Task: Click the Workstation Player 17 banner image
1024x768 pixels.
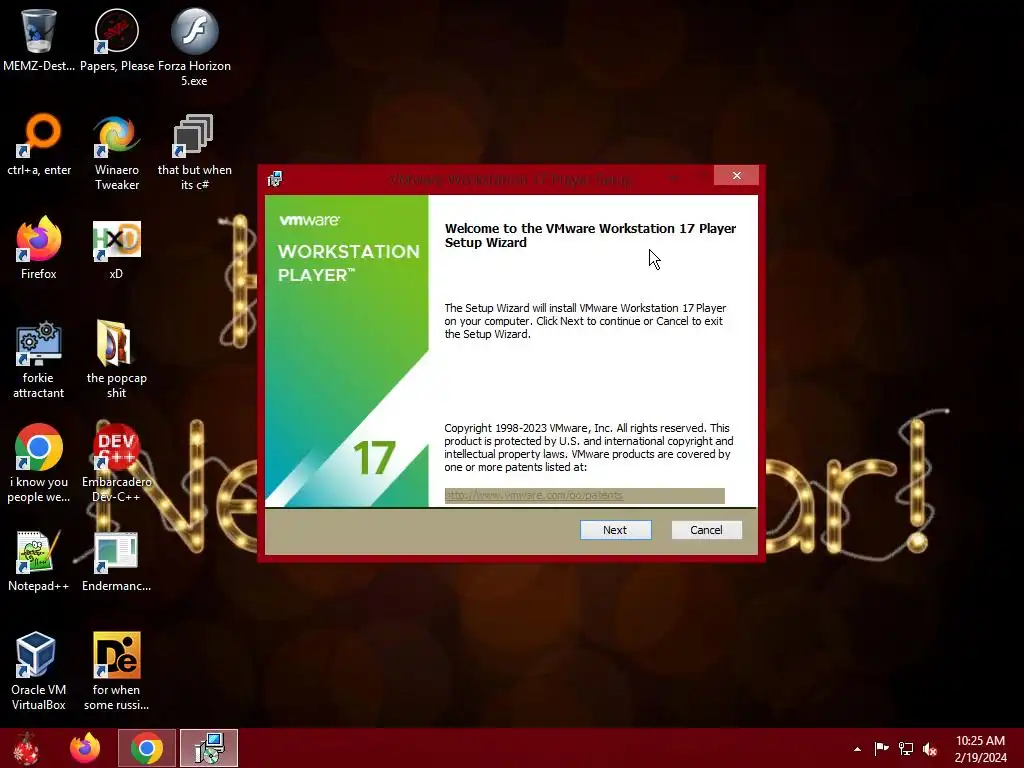Action: point(347,351)
